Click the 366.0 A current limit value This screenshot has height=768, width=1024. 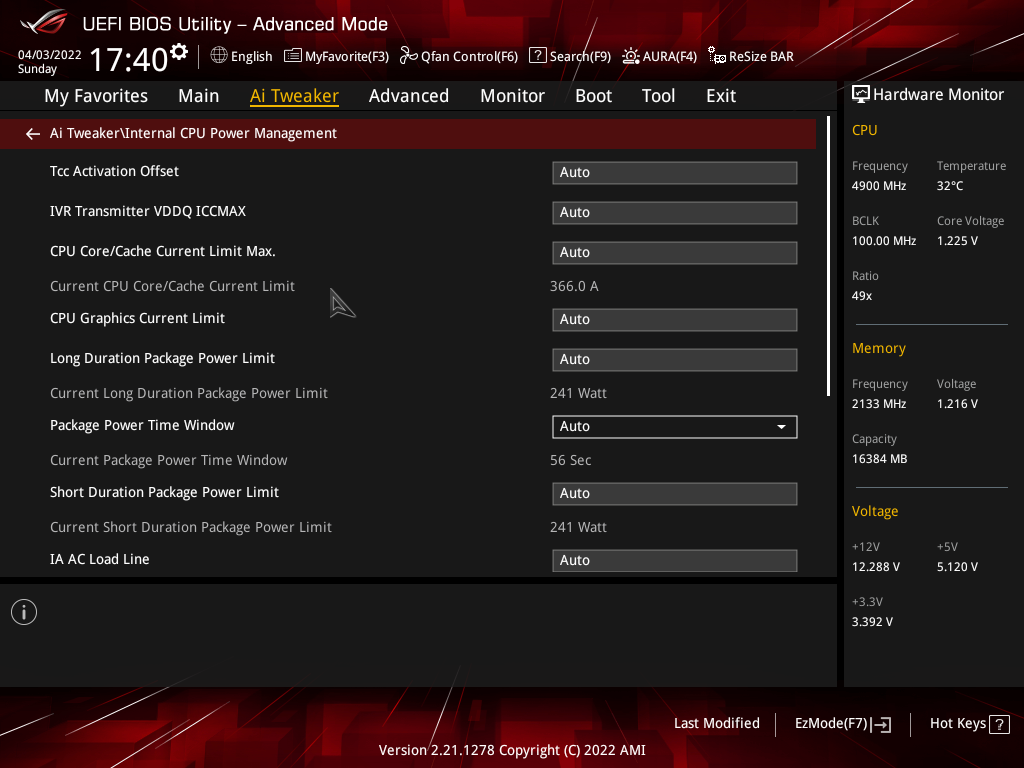pos(574,286)
